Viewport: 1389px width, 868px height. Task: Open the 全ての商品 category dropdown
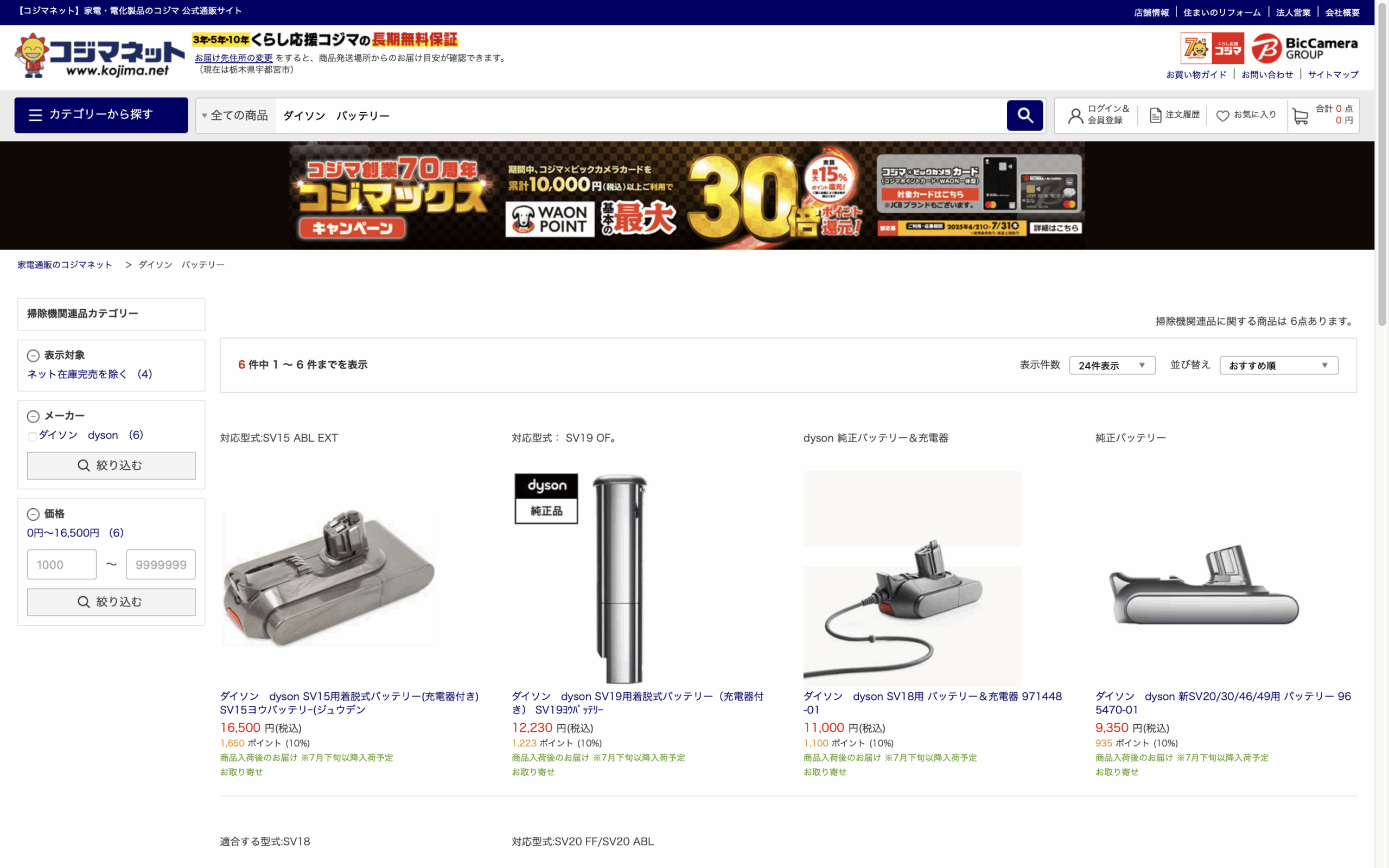coord(236,116)
